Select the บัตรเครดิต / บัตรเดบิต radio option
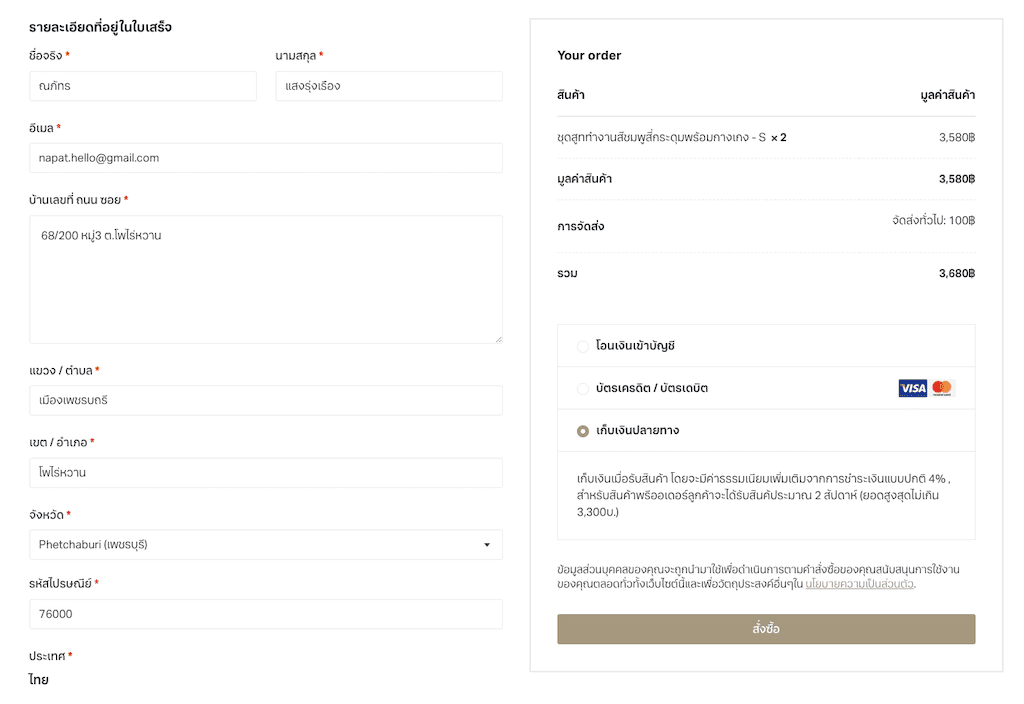The width and height of the screenshot is (1024, 704). click(583, 389)
